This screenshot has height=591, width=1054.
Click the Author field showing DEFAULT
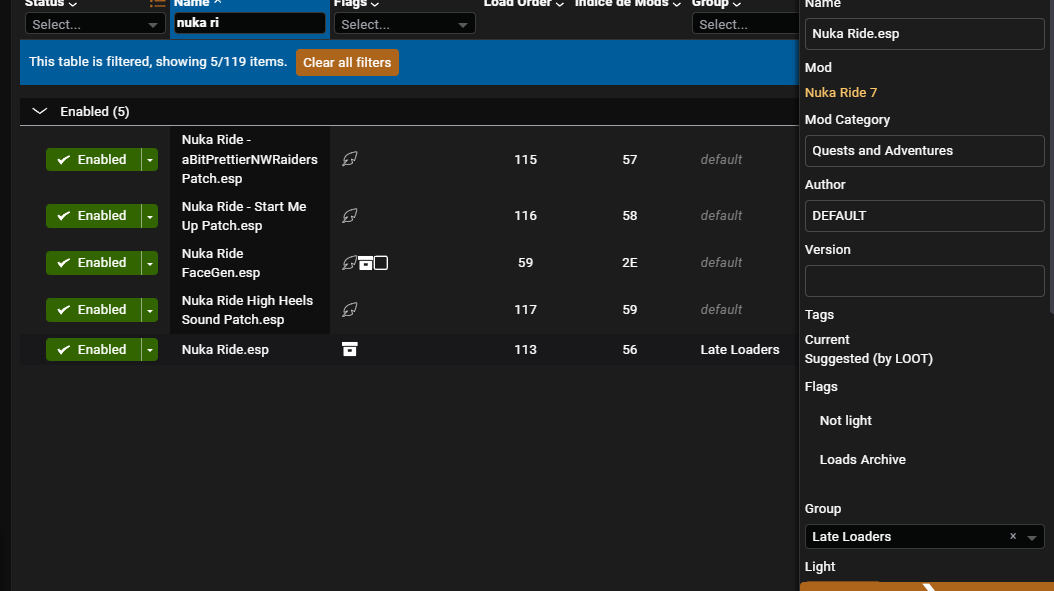coord(924,216)
